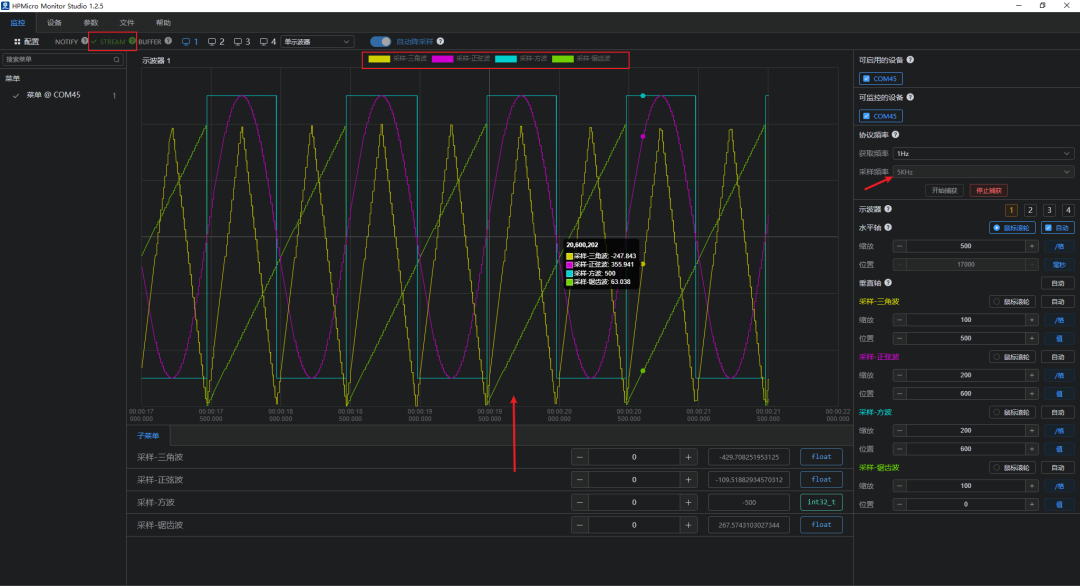The height and width of the screenshot is (586, 1080).
Task: Toggle the 自动降采样 switch
Action: point(380,42)
